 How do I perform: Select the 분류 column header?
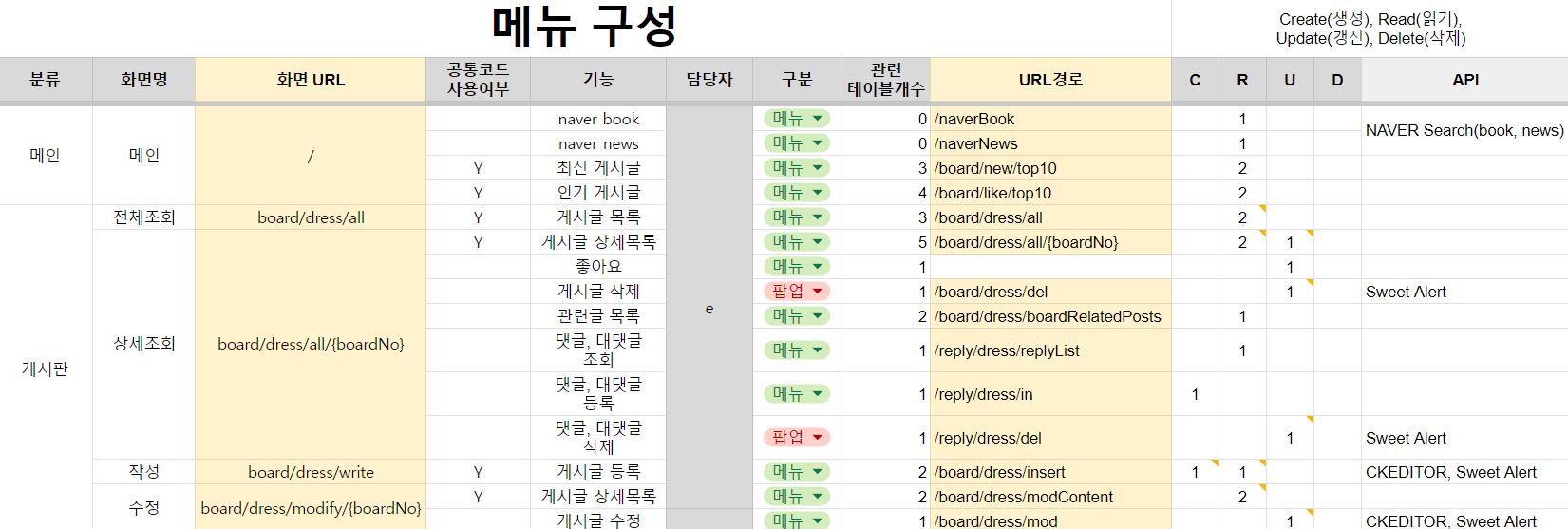[46, 80]
